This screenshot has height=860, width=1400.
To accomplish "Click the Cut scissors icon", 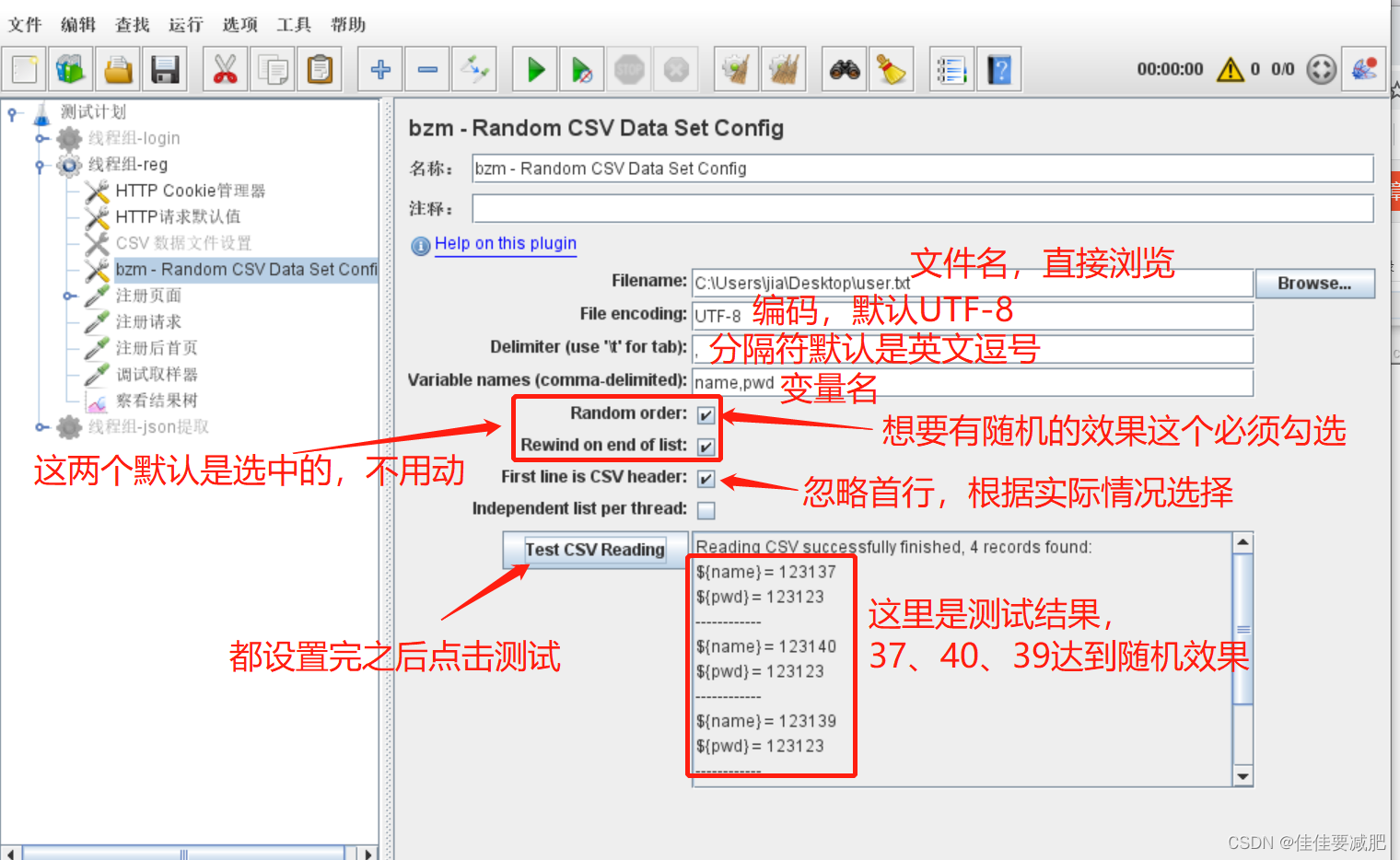I will [225, 69].
